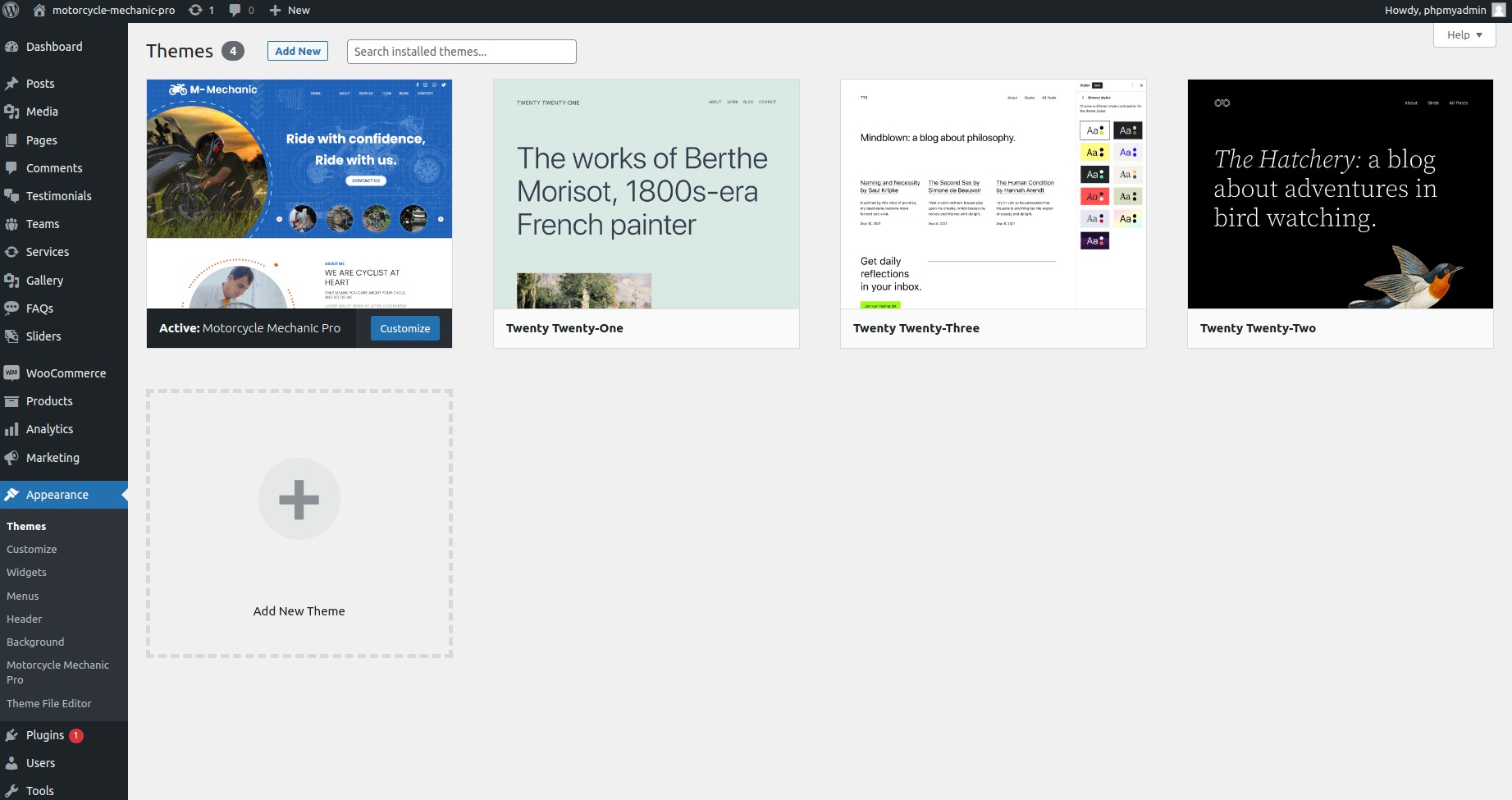Click the Analytics bar chart icon
The height and width of the screenshot is (800, 1512).
[x=11, y=429]
